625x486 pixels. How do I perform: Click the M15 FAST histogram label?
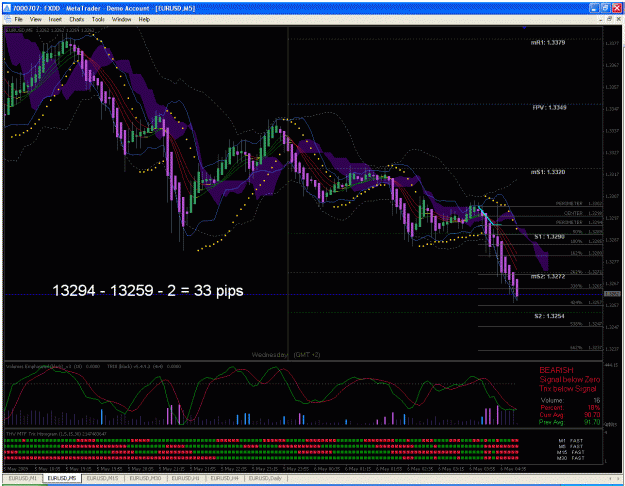[571, 452]
